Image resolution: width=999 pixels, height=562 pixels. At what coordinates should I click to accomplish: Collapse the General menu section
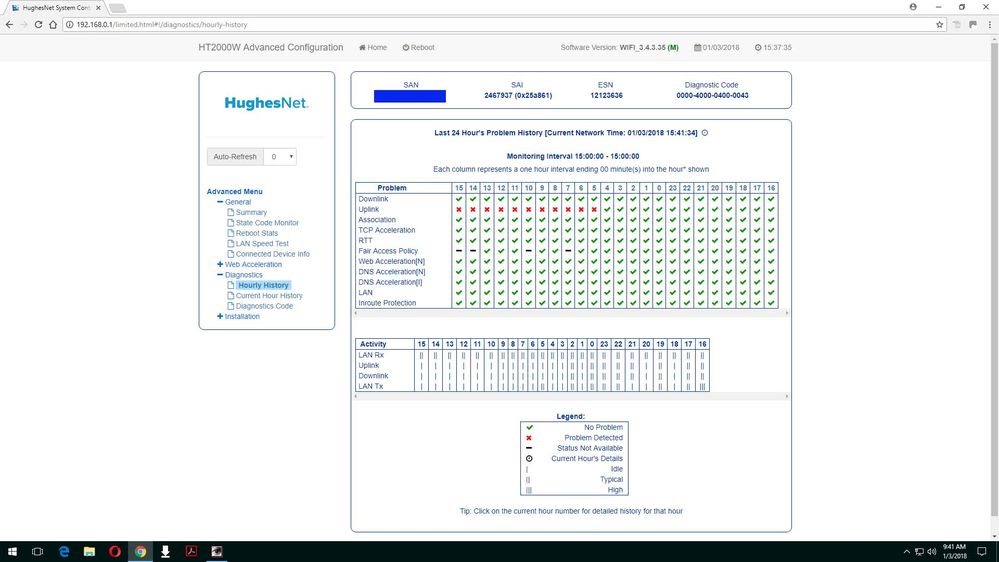(x=220, y=202)
